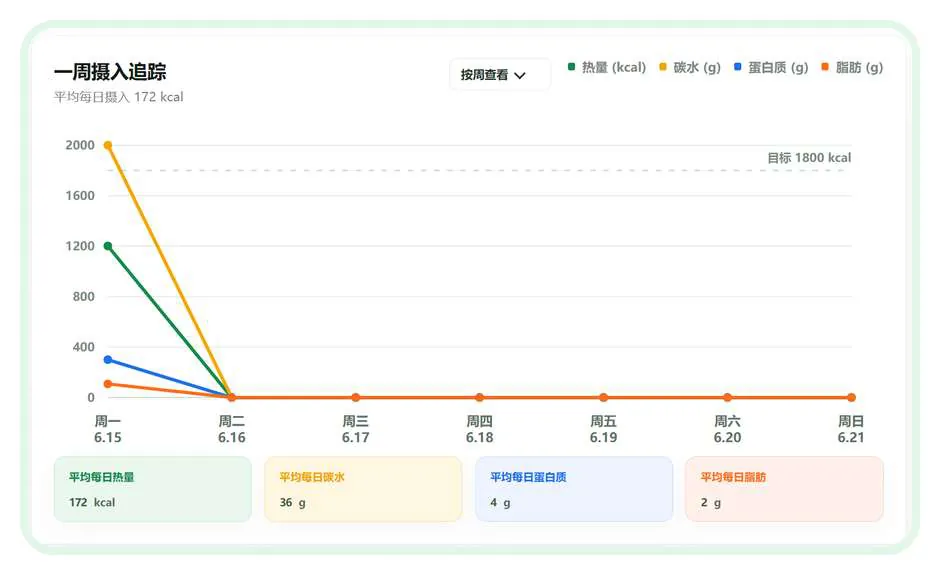Click the 目标 1800 kcal goal label

coord(809,158)
